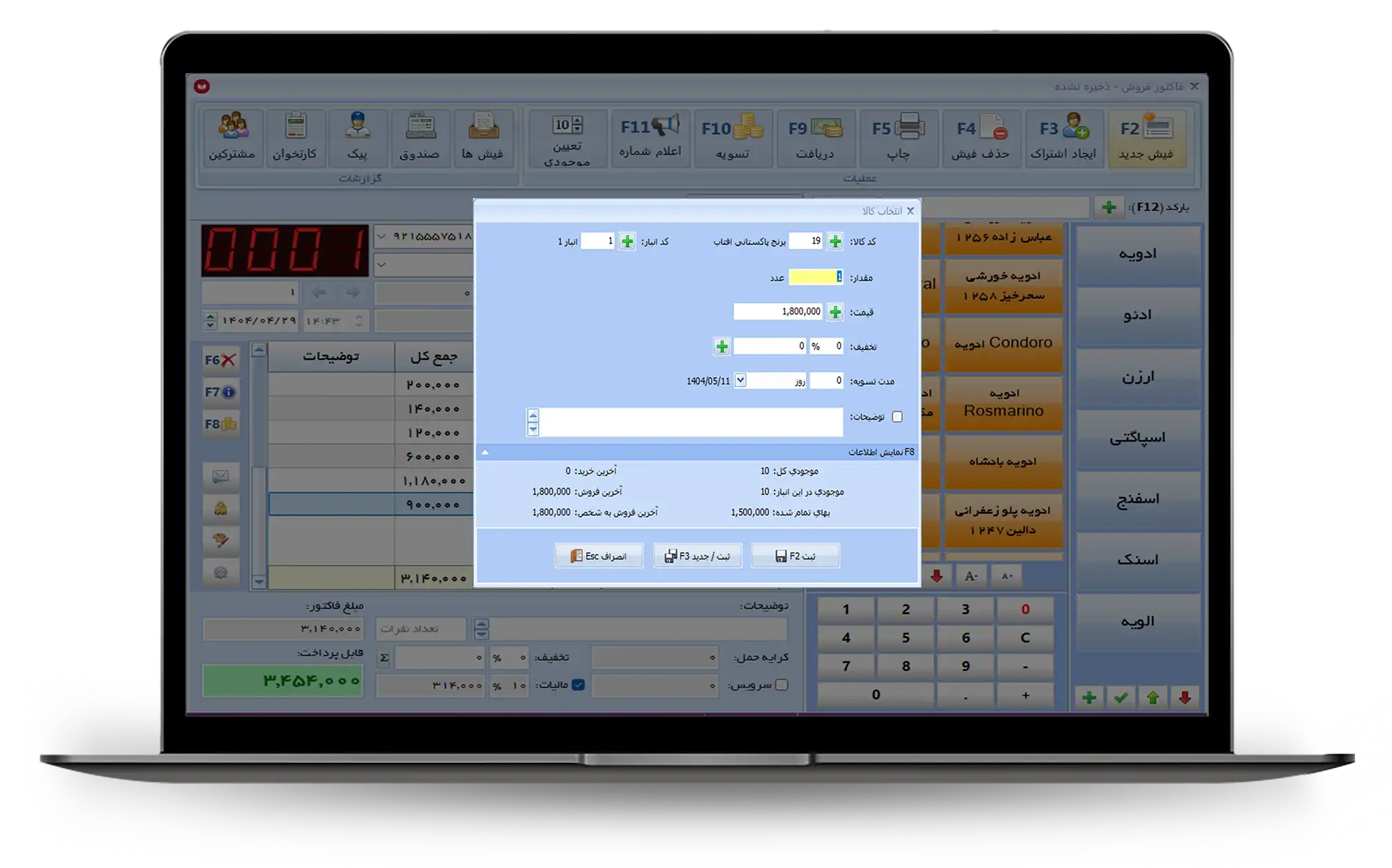Screen dimensions: 1392x868
Task: Click the مقدار quantity input field
Action: [x=816, y=277]
